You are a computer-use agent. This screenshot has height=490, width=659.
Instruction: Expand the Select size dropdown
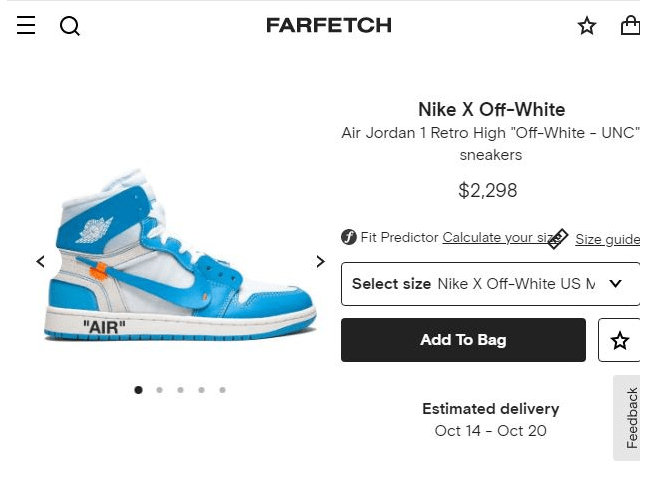click(x=490, y=284)
